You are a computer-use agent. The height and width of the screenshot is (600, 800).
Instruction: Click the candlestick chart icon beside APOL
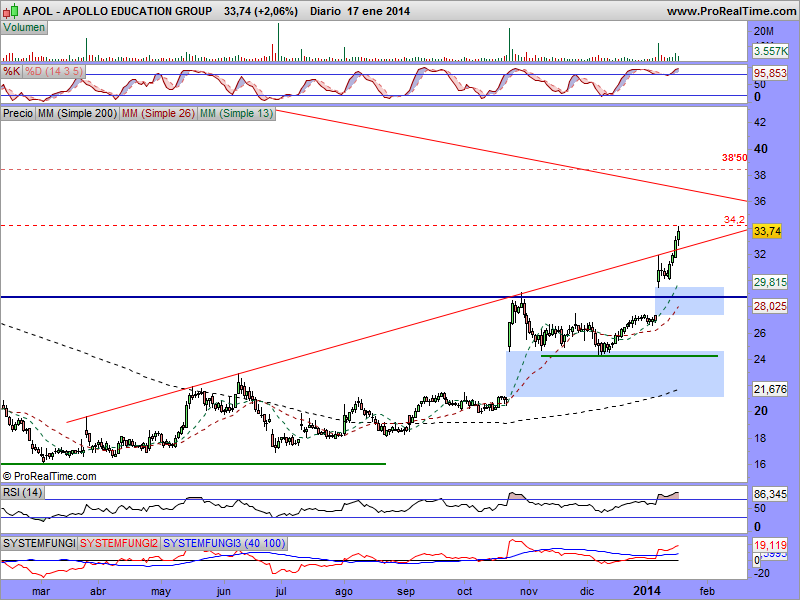pyautogui.click(x=11, y=10)
